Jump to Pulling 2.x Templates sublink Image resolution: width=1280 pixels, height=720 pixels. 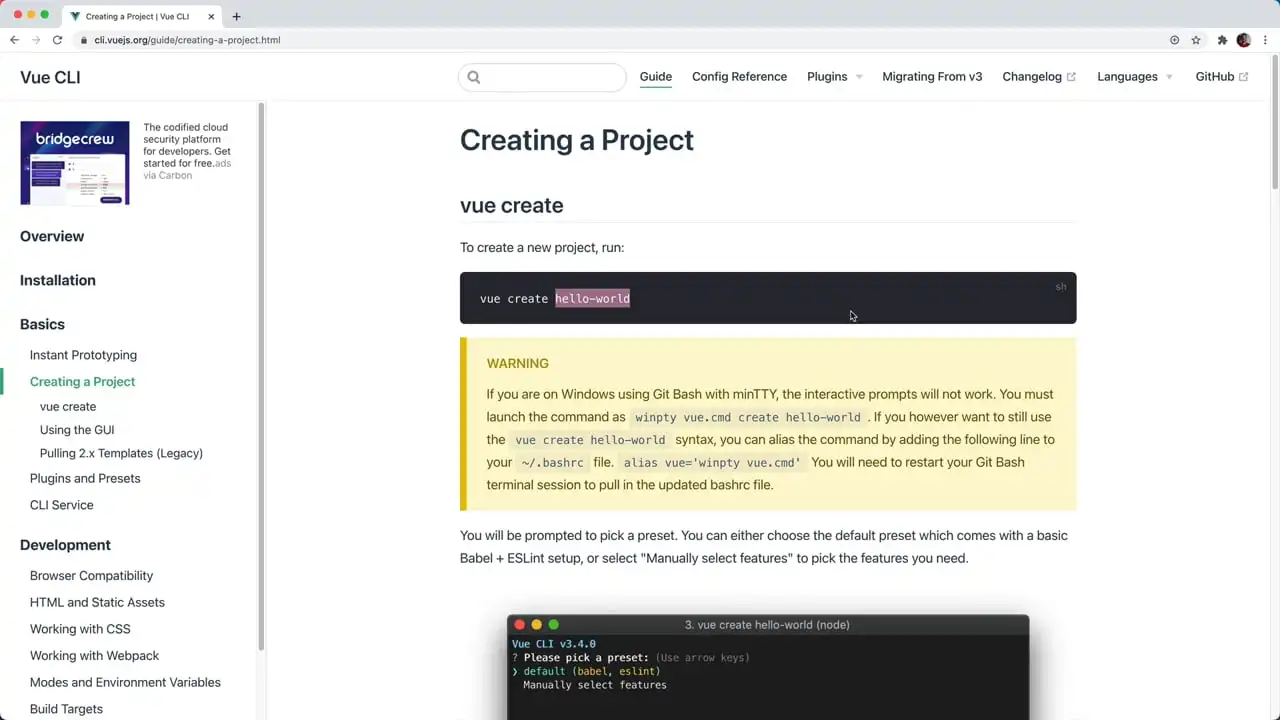pos(121,453)
